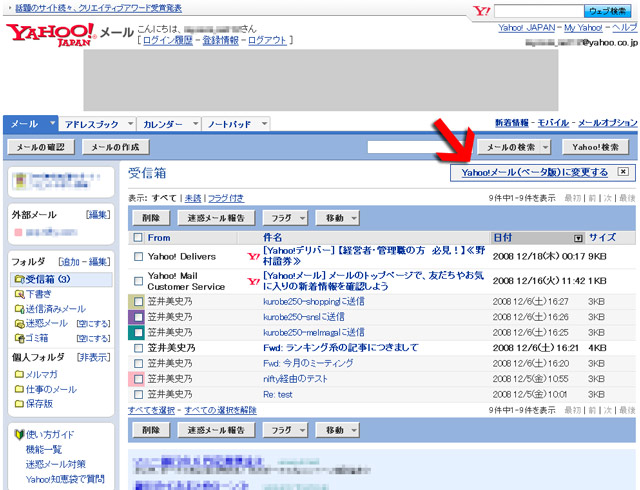Filter the inbox by 未読

(x=193, y=198)
